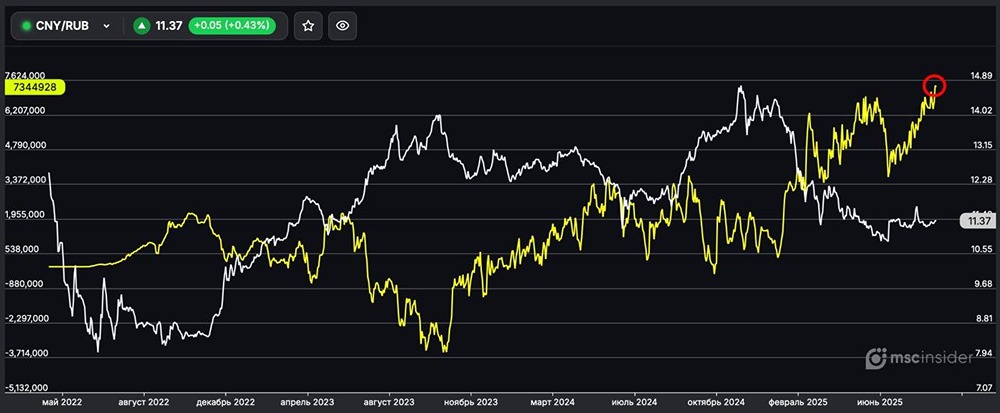Click the chevron next to CNY/RUB
This screenshot has width=1000, height=413.
click(x=107, y=26)
